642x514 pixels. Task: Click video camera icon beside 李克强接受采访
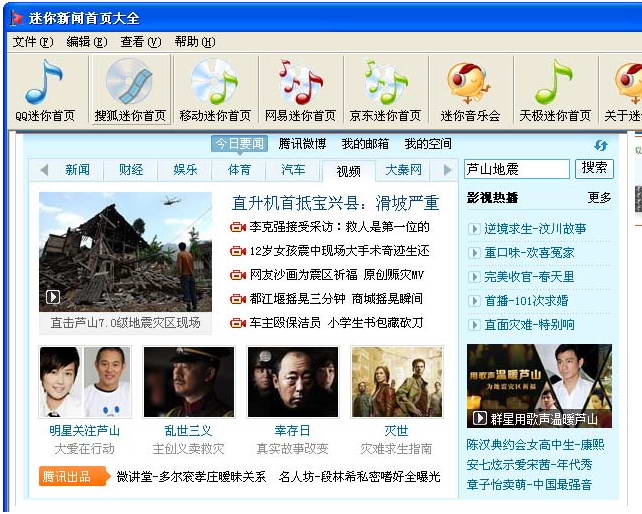(237, 227)
